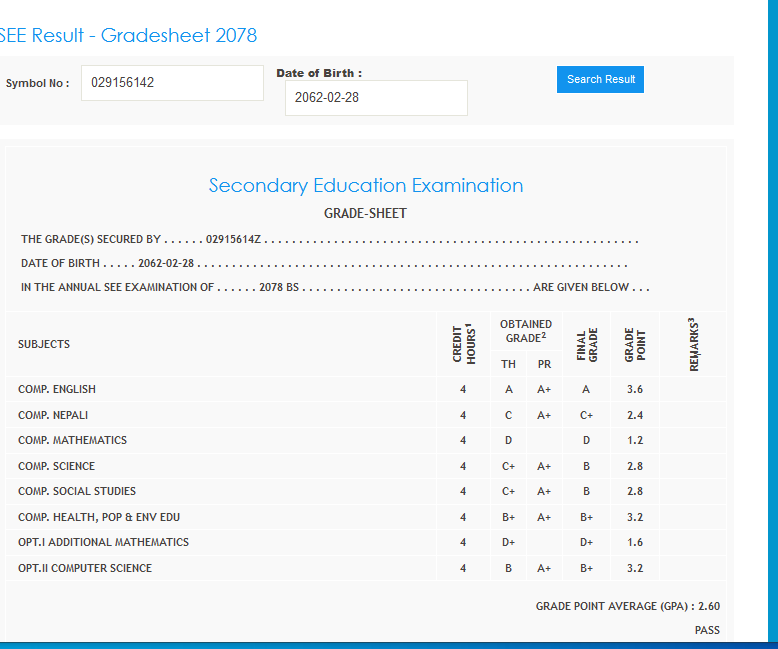The height and width of the screenshot is (649, 778).
Task: Focus the Date of Birth input field
Action: coord(376,98)
